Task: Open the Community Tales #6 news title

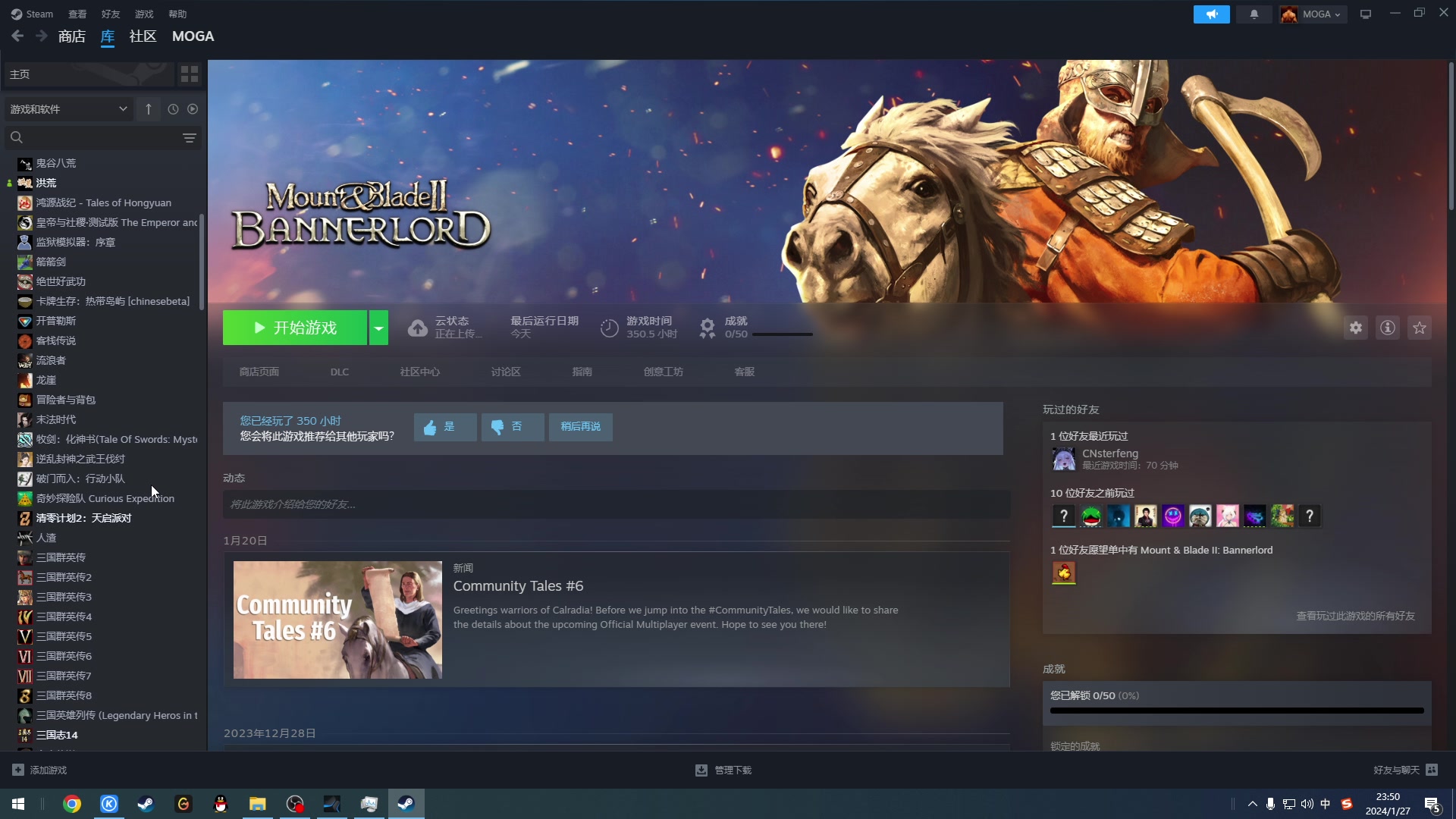Action: [x=519, y=586]
